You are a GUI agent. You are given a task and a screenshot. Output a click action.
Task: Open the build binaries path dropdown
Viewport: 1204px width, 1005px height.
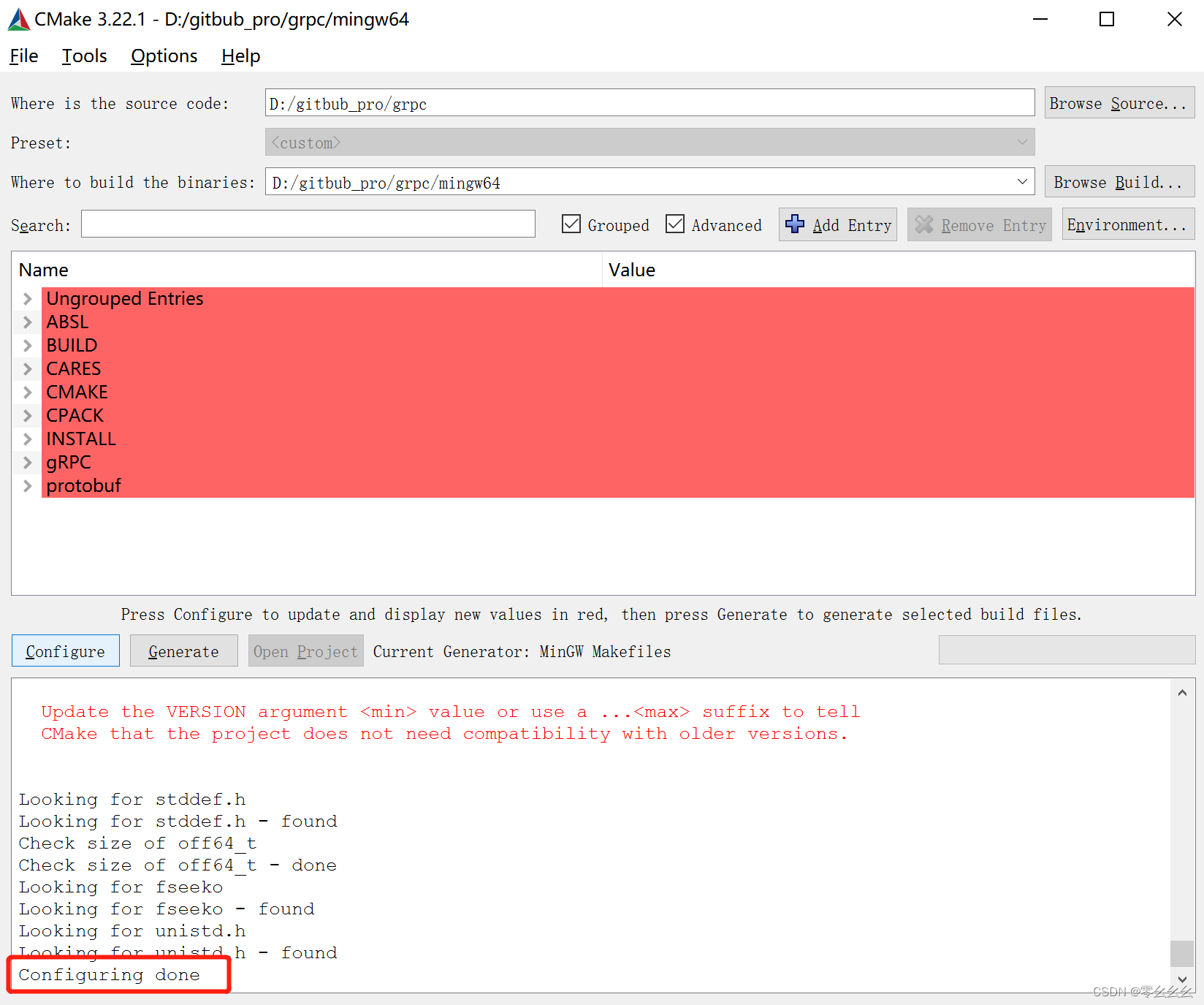click(1022, 182)
